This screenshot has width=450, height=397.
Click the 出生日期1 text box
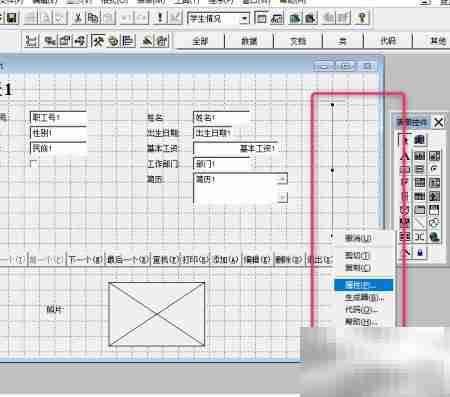tap(213, 133)
